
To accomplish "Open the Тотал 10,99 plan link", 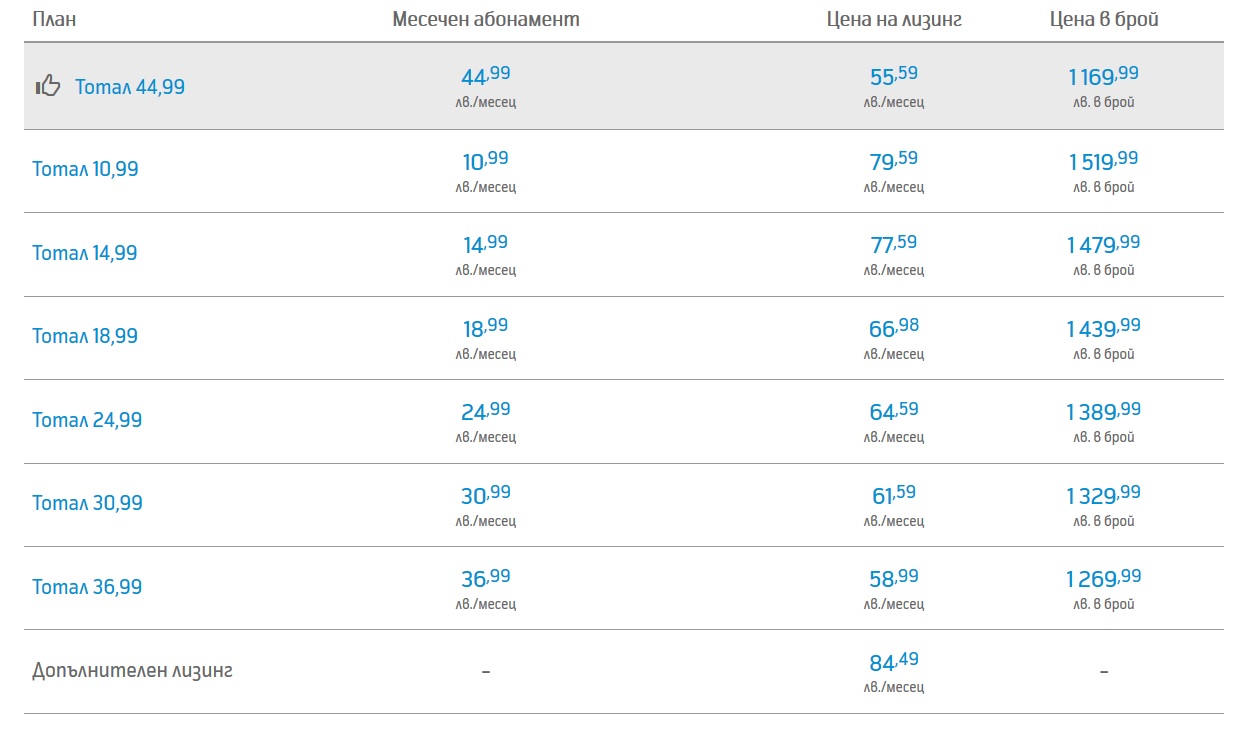I will pos(85,169).
